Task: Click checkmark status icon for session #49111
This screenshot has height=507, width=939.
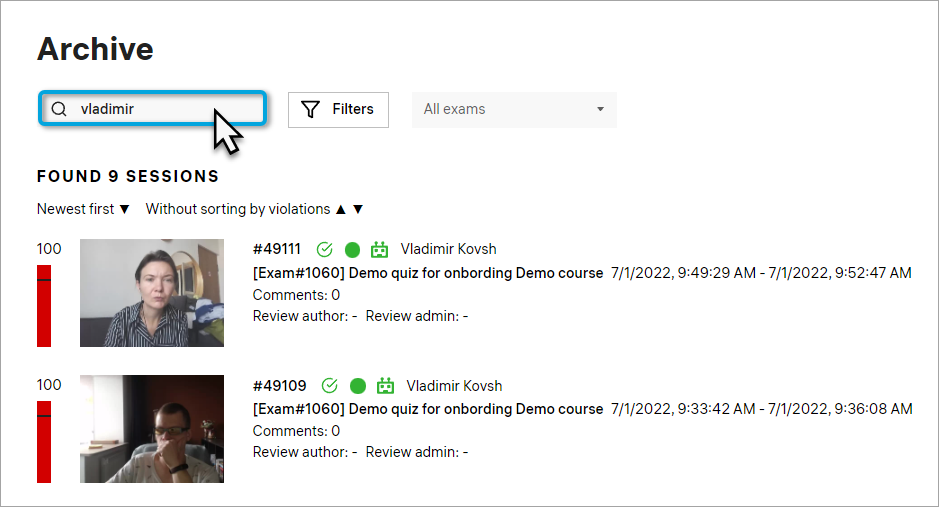Action: click(x=324, y=249)
